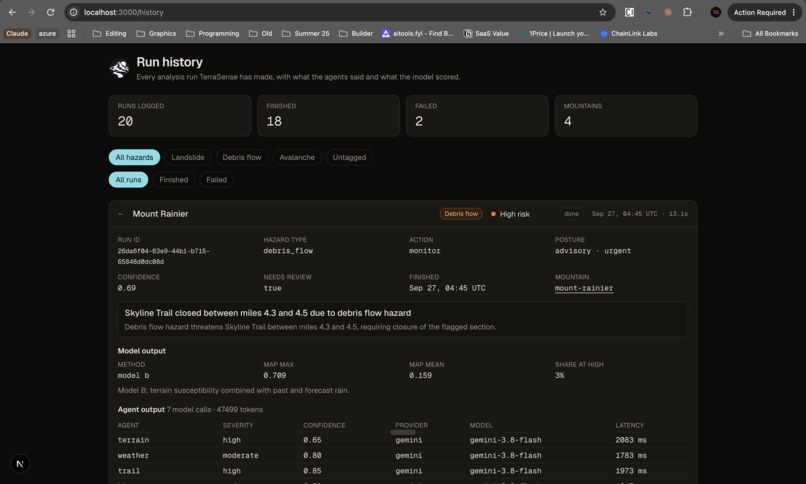The image size is (806, 484).
Task: Click the Mountains 4 stat card
Action: coord(626,116)
